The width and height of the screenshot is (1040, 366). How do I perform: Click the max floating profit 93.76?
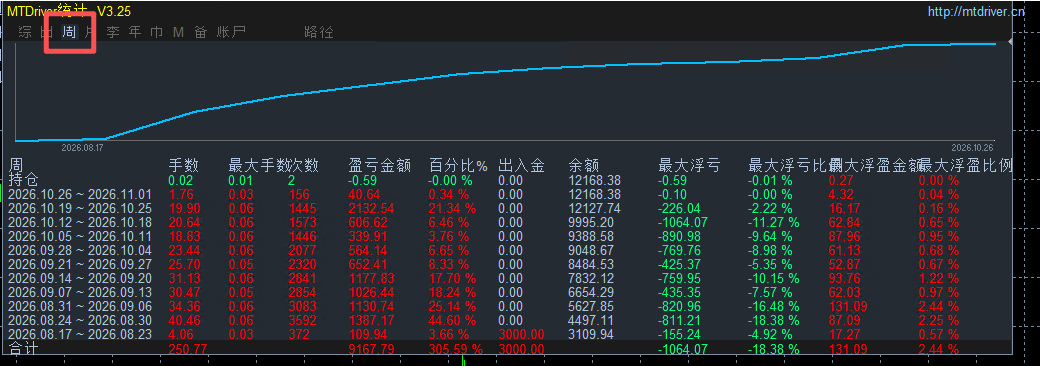pos(844,278)
